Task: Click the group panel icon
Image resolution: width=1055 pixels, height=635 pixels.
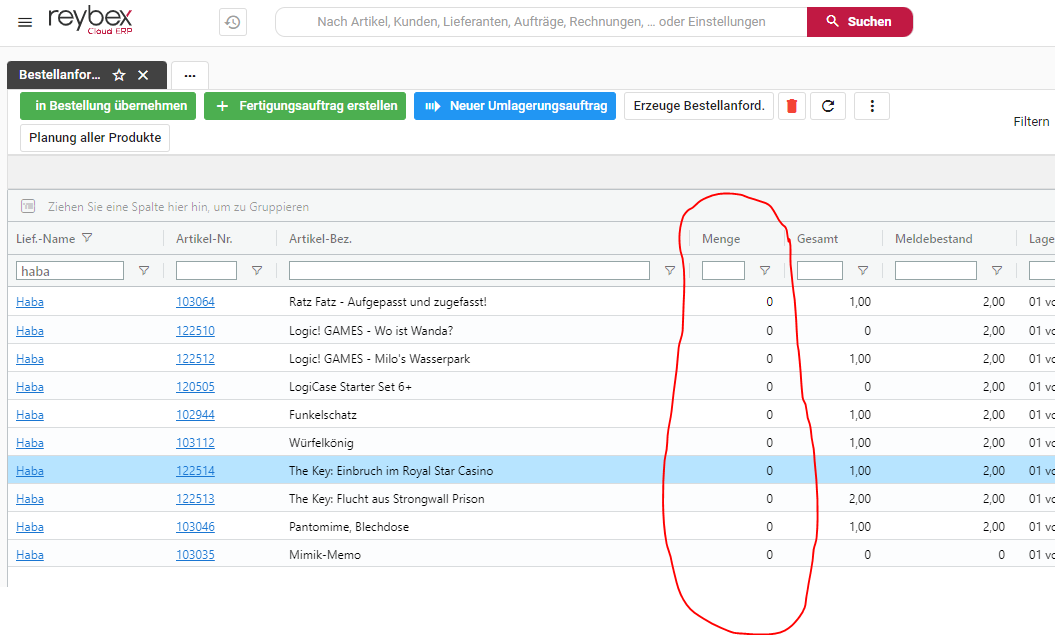Action: point(28,206)
